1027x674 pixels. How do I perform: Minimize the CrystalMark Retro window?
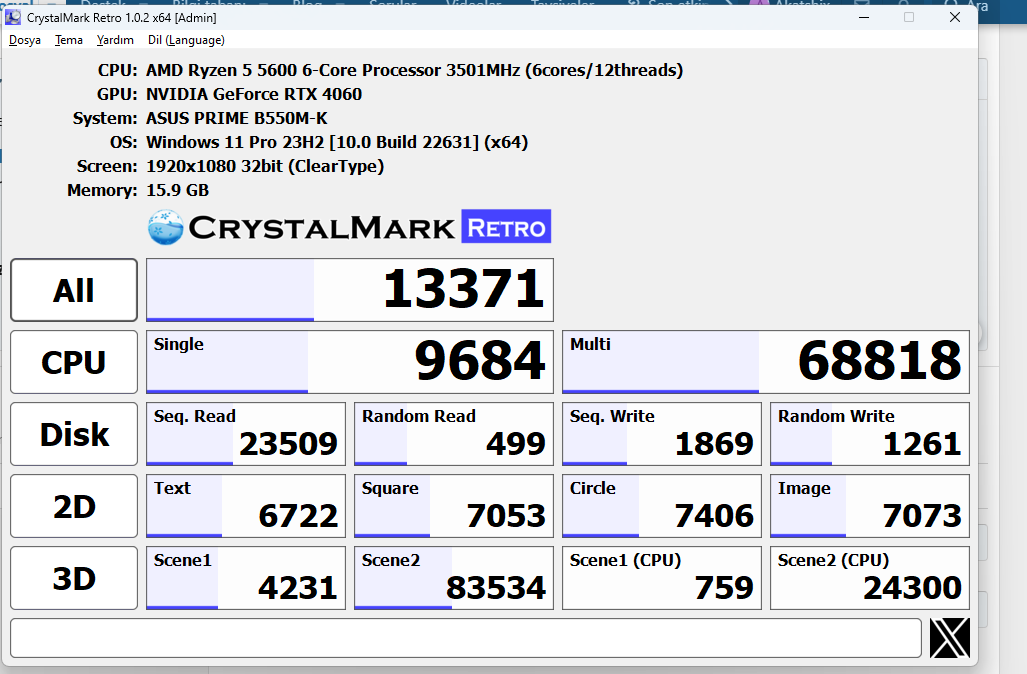(x=864, y=17)
